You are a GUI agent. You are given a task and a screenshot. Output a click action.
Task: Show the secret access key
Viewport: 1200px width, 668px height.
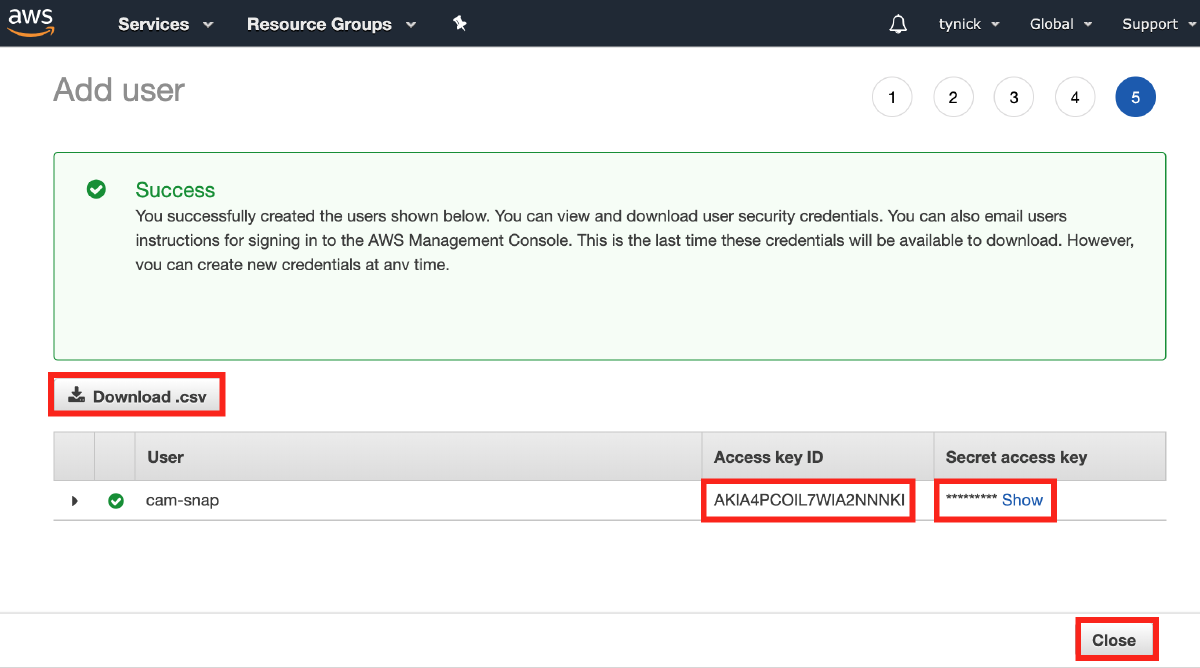click(x=1022, y=500)
